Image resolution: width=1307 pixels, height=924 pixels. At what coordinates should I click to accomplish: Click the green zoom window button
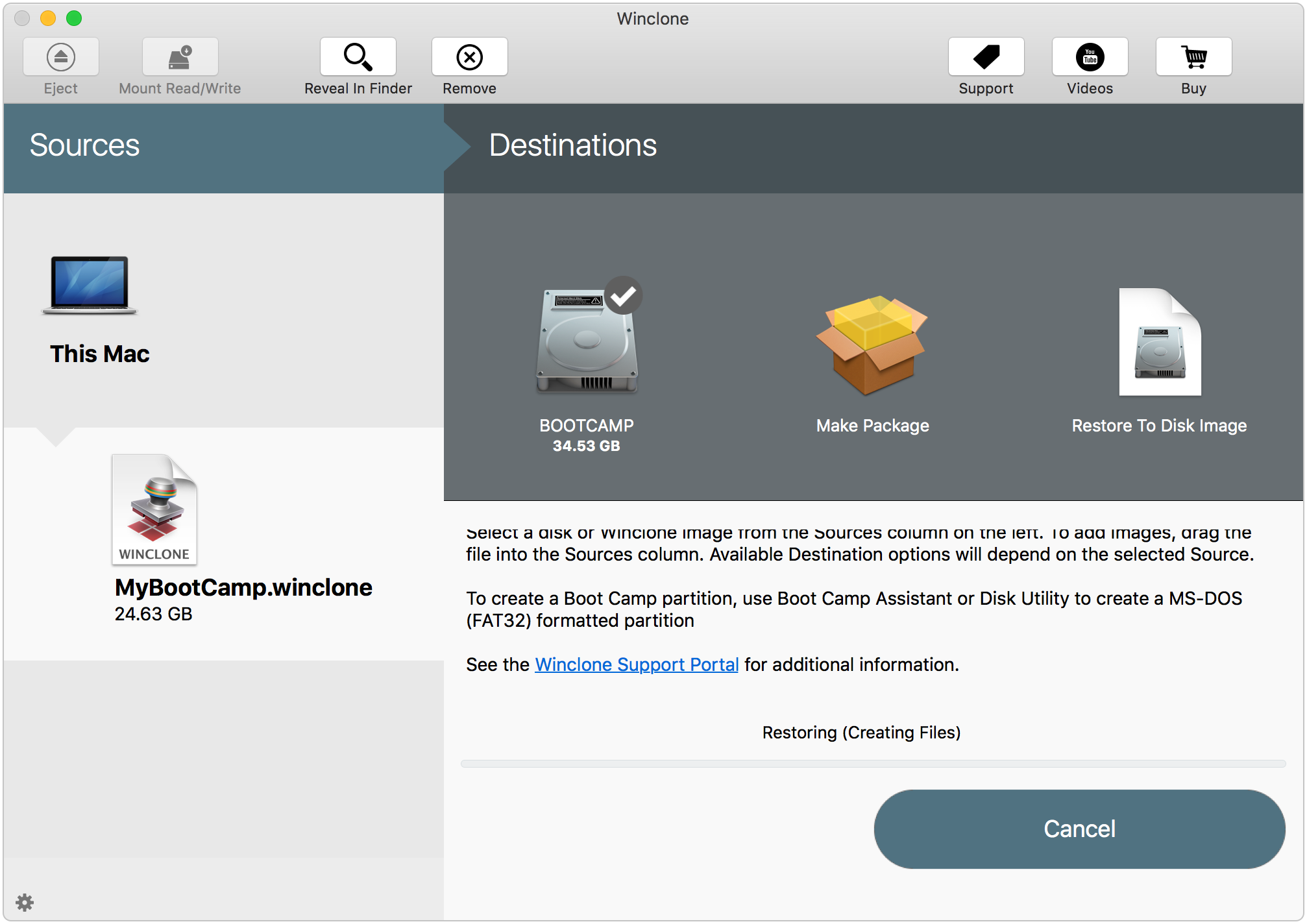pyautogui.click(x=74, y=18)
